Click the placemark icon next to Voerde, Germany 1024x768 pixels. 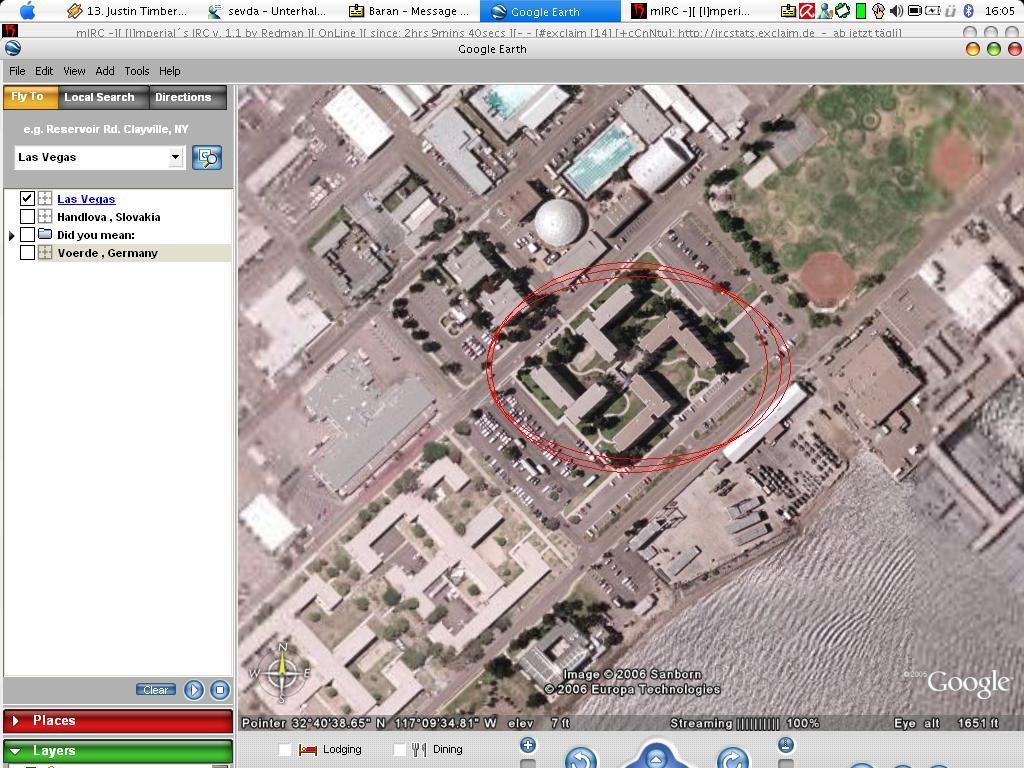point(45,253)
